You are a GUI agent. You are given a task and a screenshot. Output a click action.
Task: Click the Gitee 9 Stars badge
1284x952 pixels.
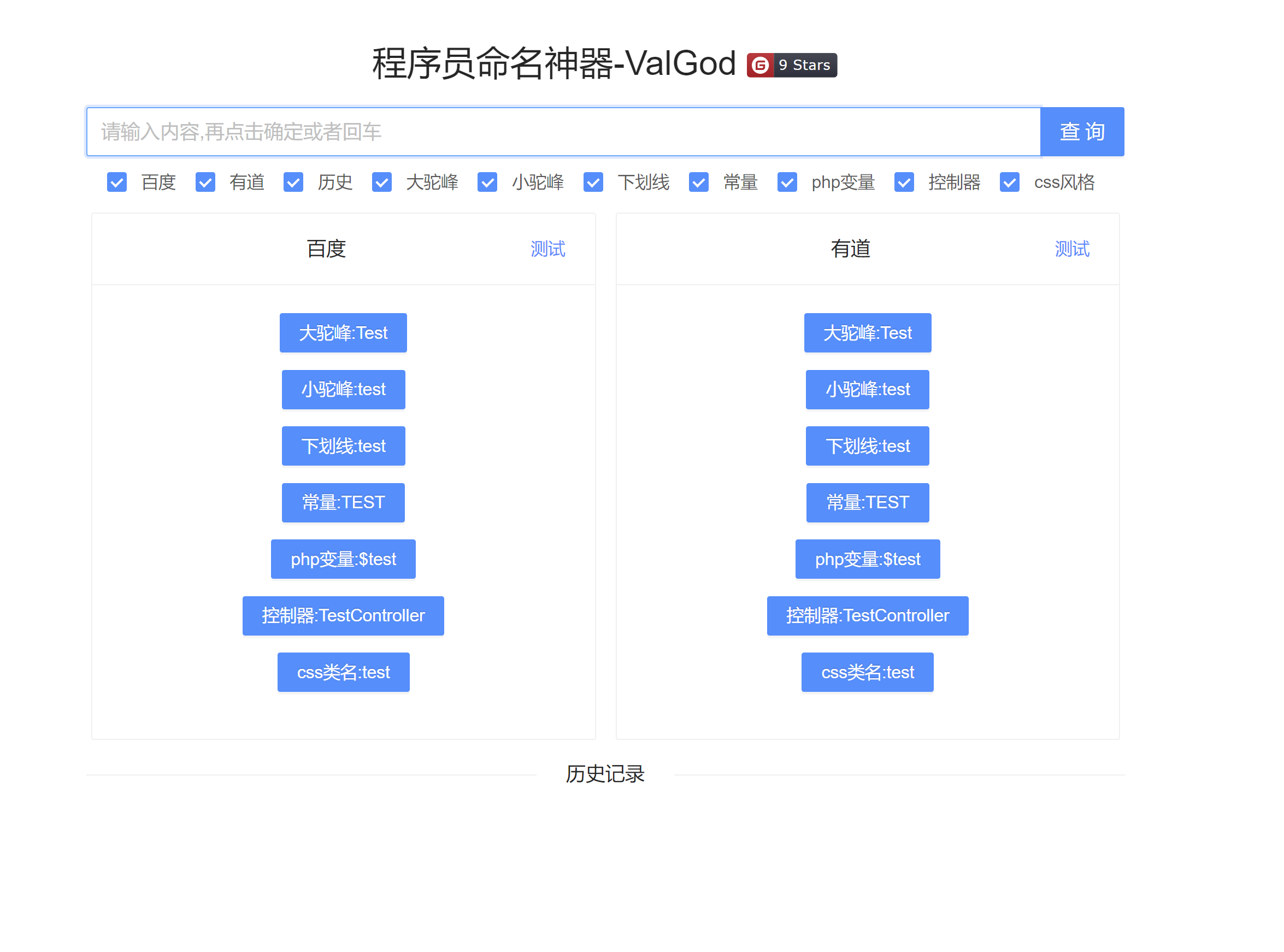coord(791,65)
